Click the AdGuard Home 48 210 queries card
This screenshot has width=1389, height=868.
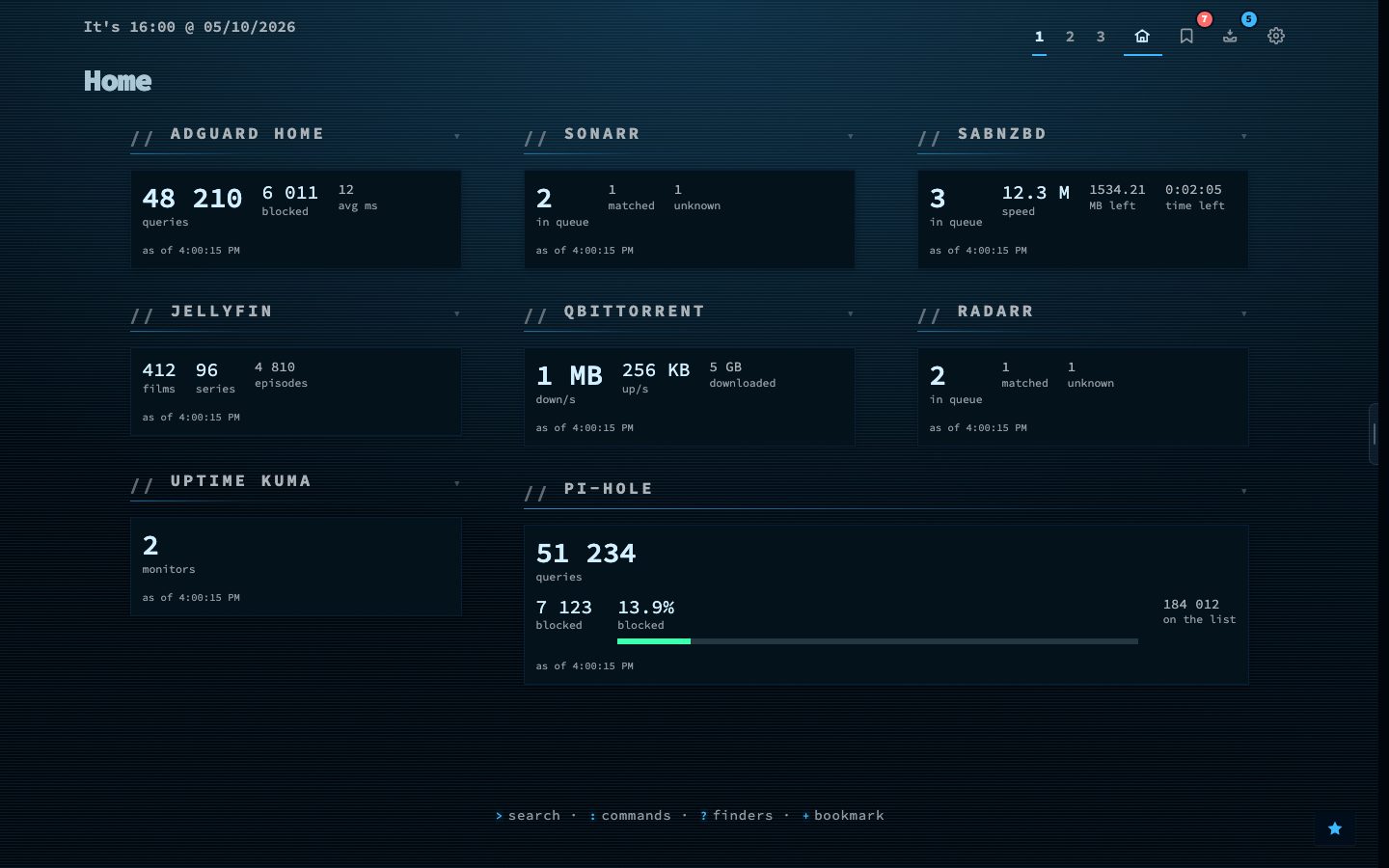pos(296,219)
